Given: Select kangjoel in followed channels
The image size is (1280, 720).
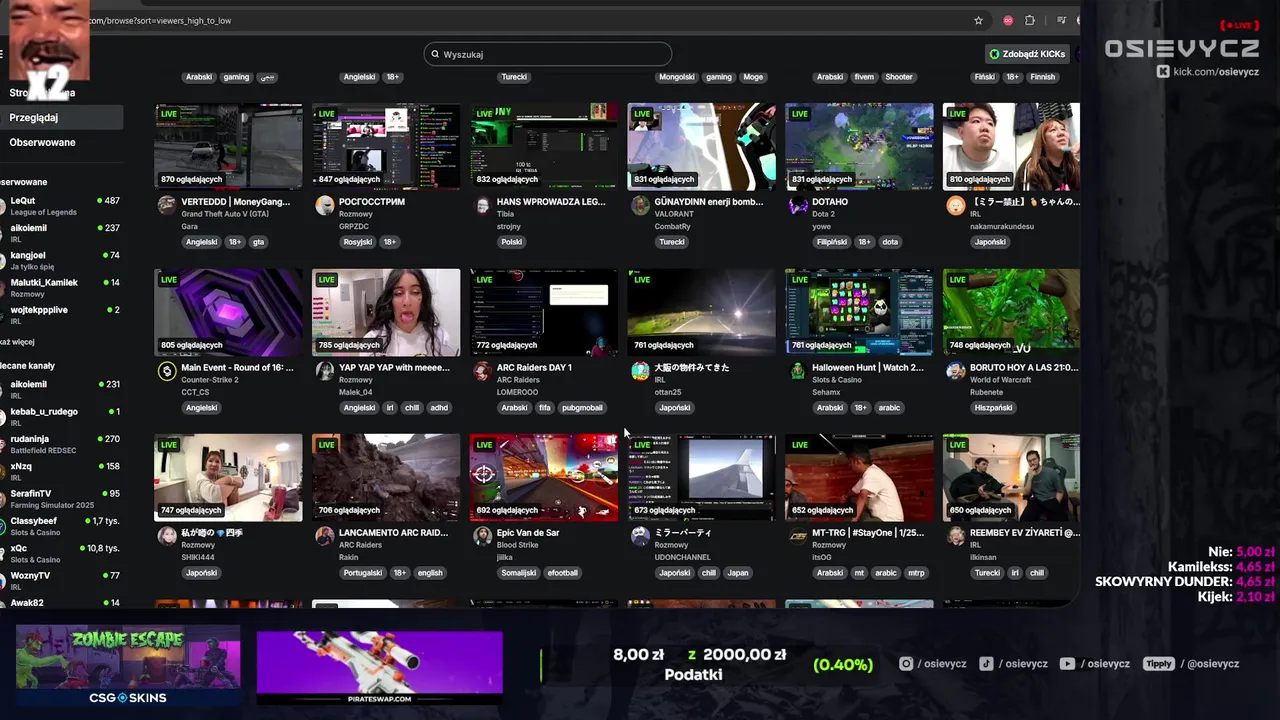Looking at the screenshot, I should click(x=60, y=260).
